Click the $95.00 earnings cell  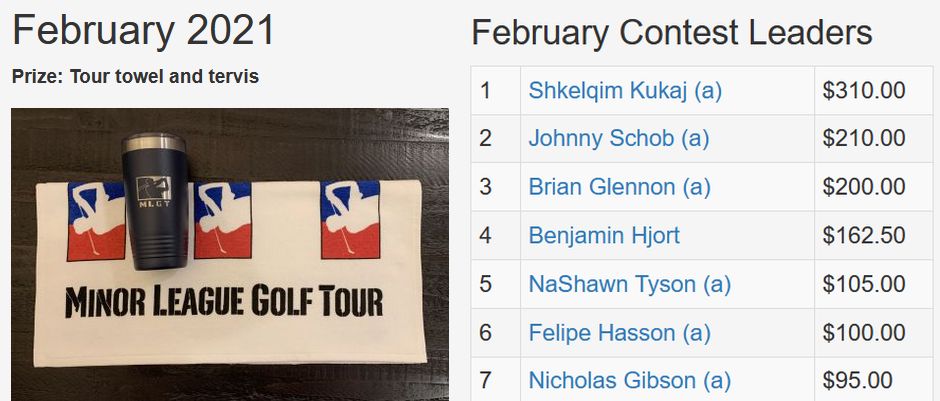(x=873, y=379)
